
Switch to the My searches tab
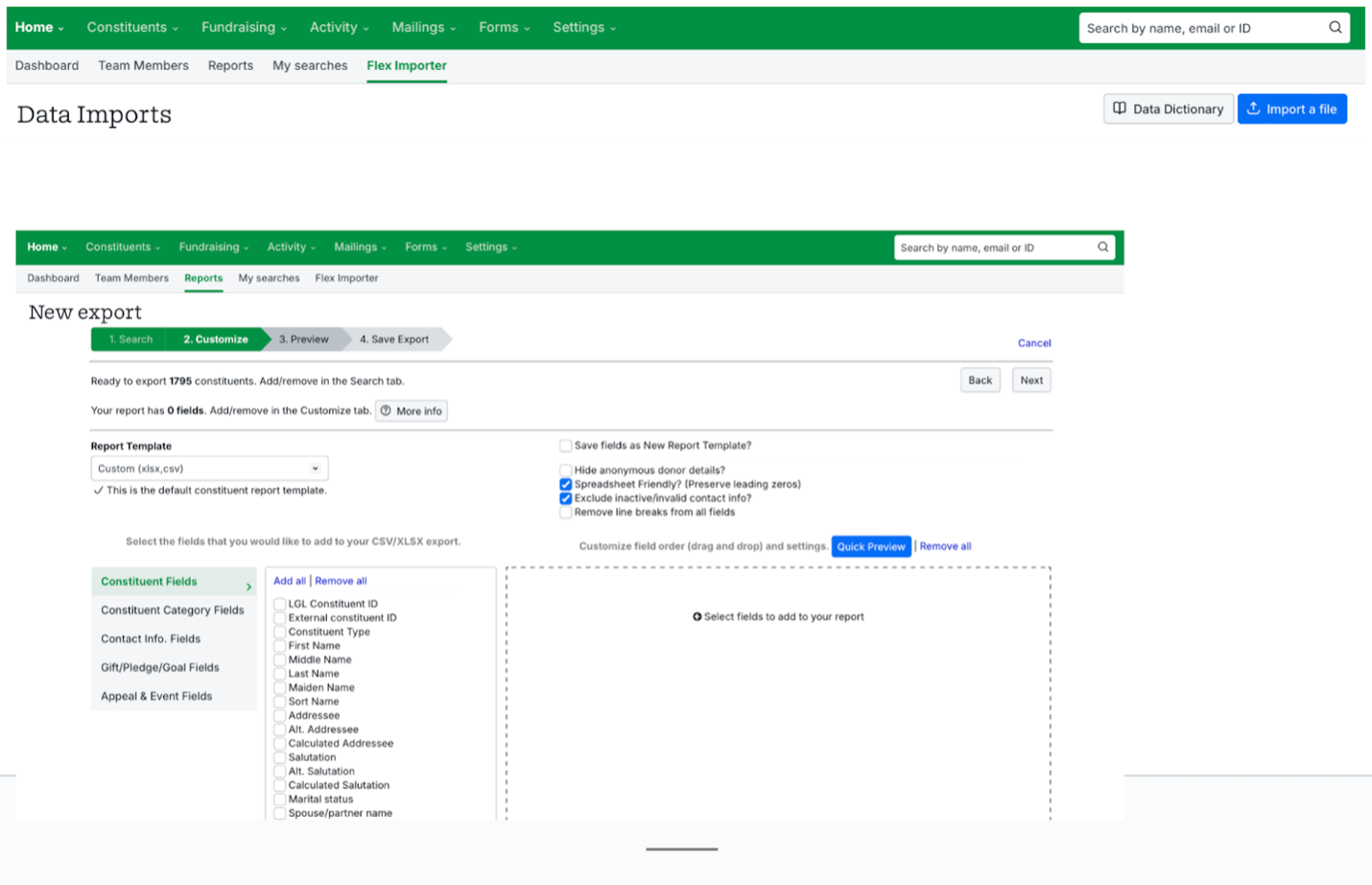(x=310, y=66)
